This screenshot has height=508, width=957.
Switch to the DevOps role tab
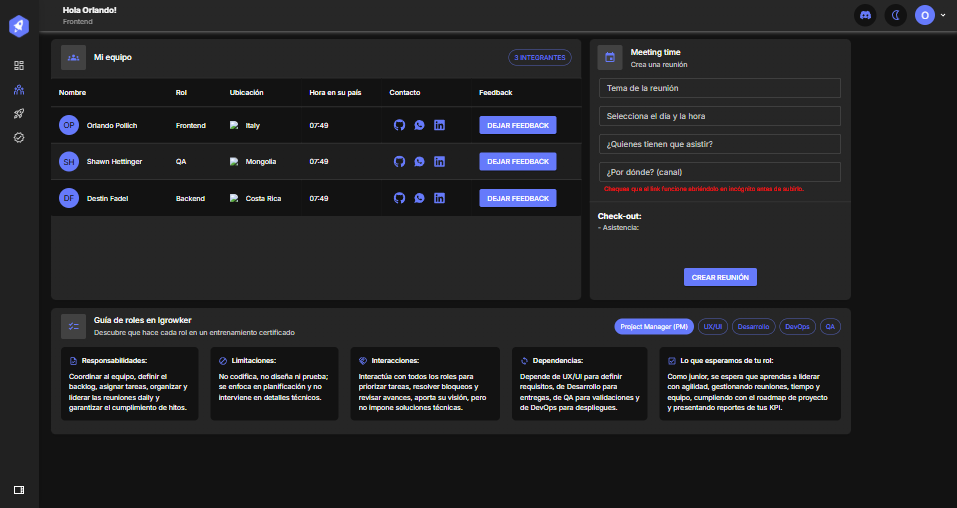(x=797, y=326)
